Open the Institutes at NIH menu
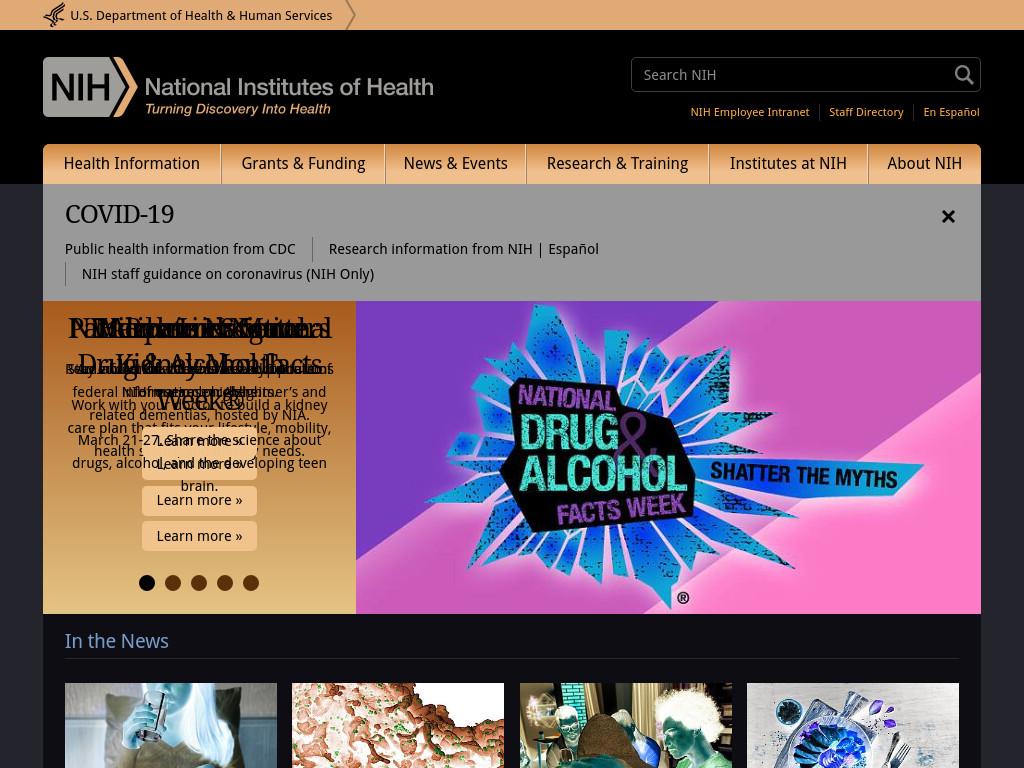Screen dimensions: 1024x768 788,163
